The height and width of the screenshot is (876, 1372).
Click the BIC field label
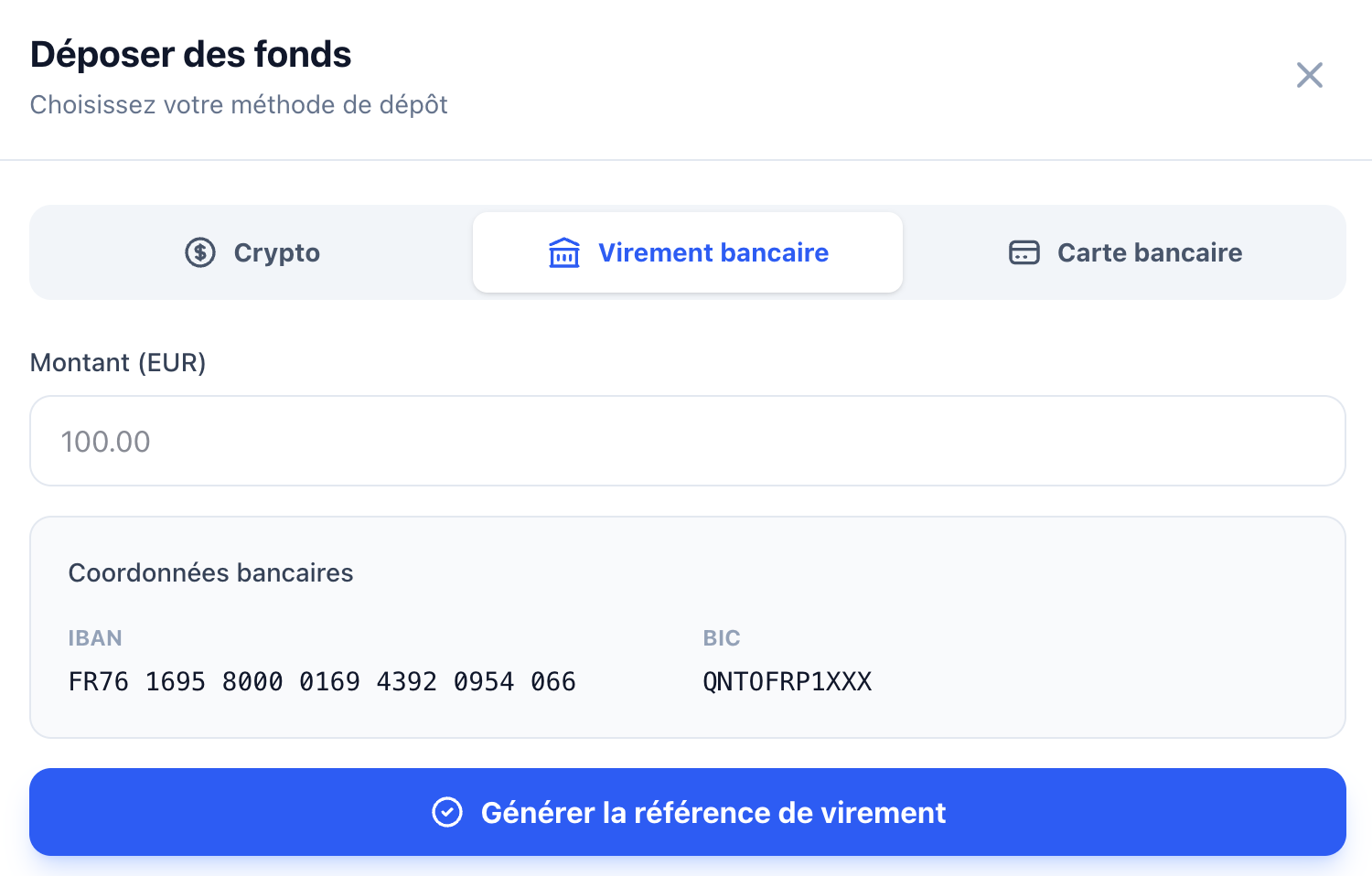[721, 638]
